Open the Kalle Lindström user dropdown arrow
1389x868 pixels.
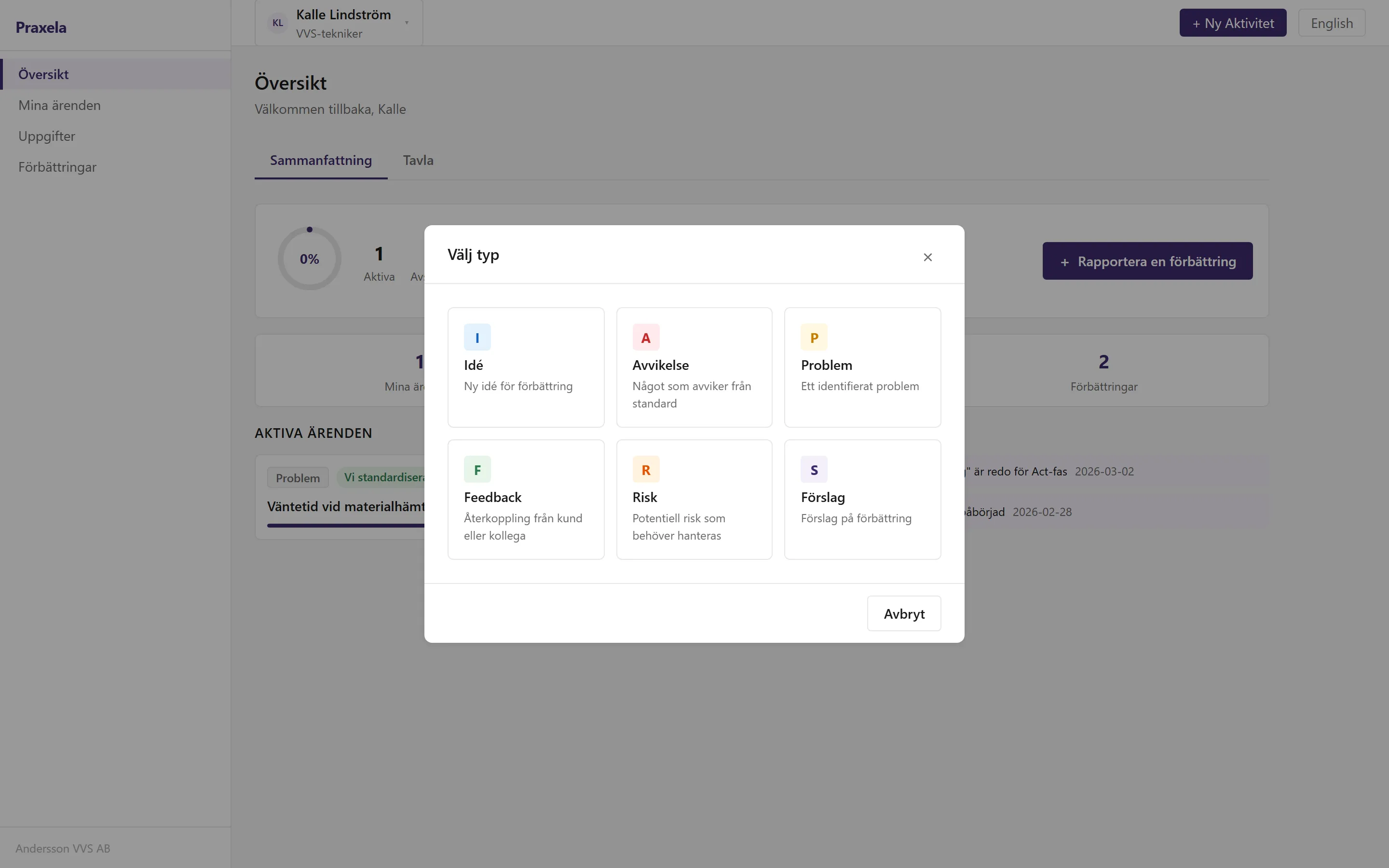click(x=407, y=23)
